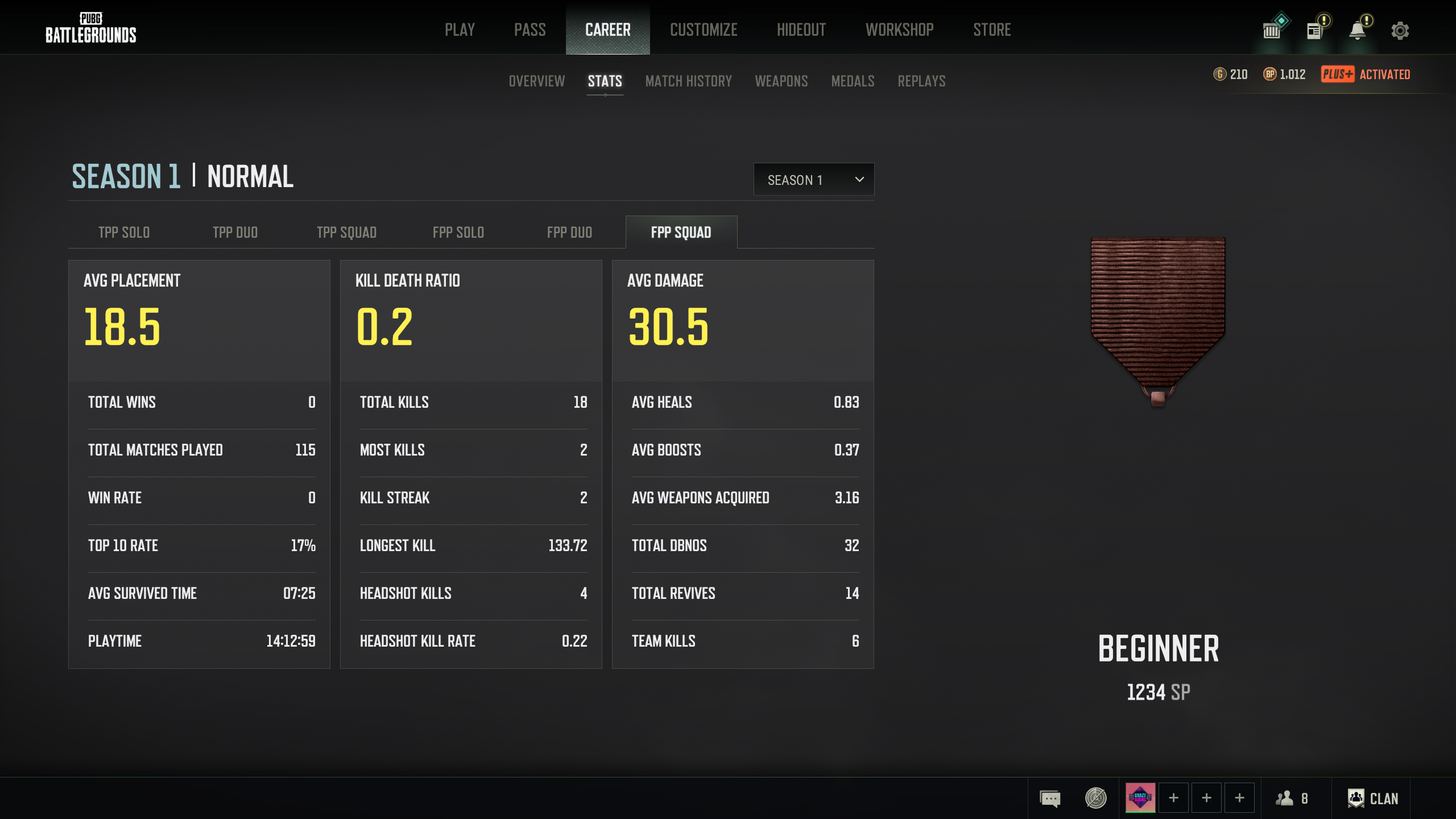This screenshot has width=1456, height=819.
Task: Switch to the Match History sub-tab
Action: click(689, 81)
